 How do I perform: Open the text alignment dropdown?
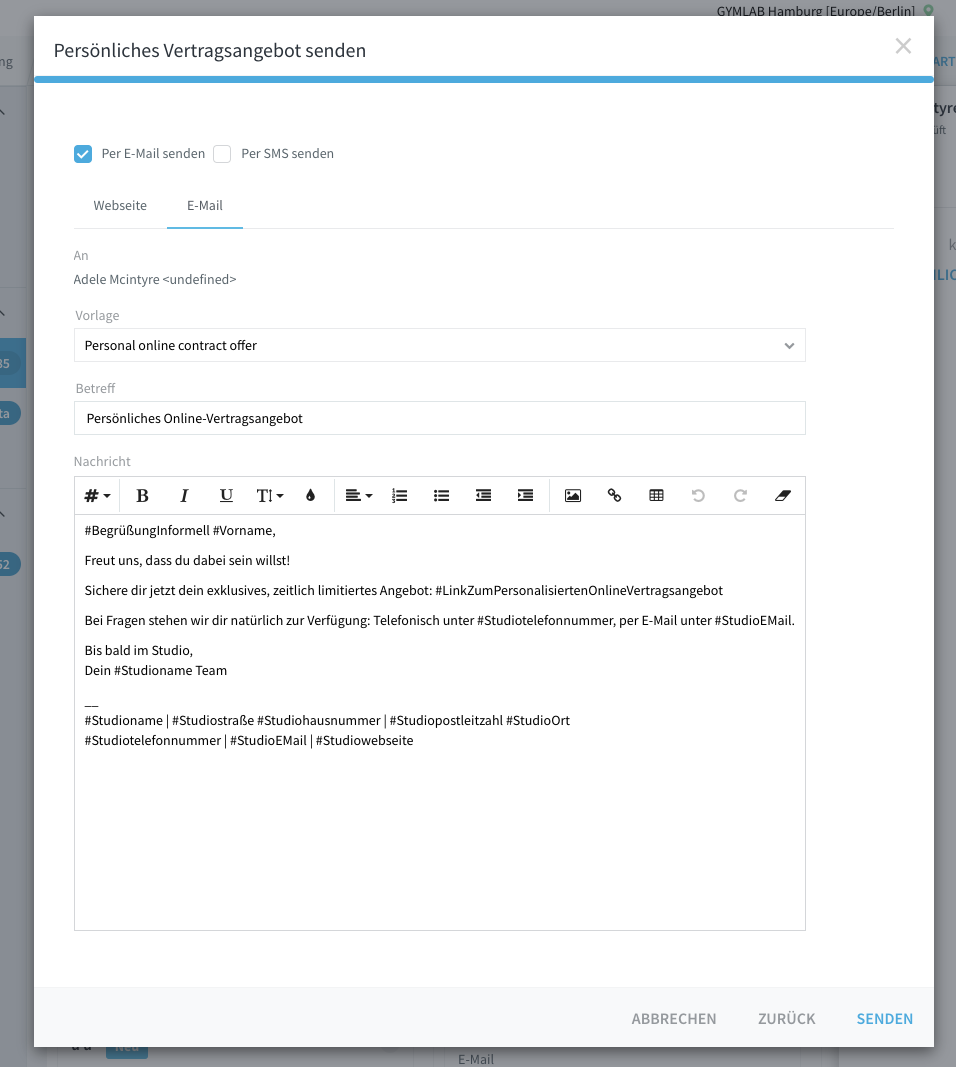(359, 495)
